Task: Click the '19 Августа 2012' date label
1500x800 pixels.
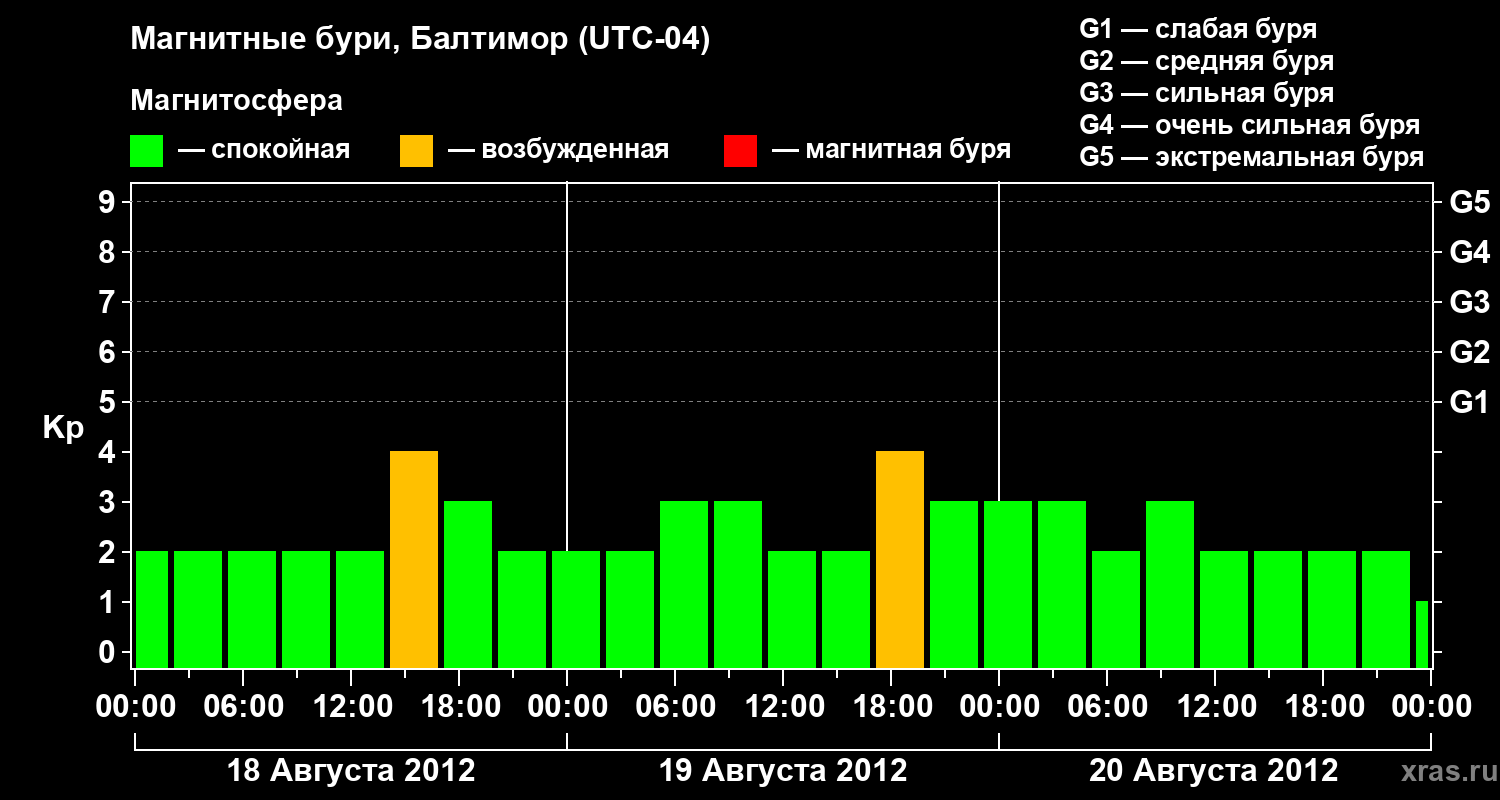Action: pyautogui.click(x=783, y=771)
